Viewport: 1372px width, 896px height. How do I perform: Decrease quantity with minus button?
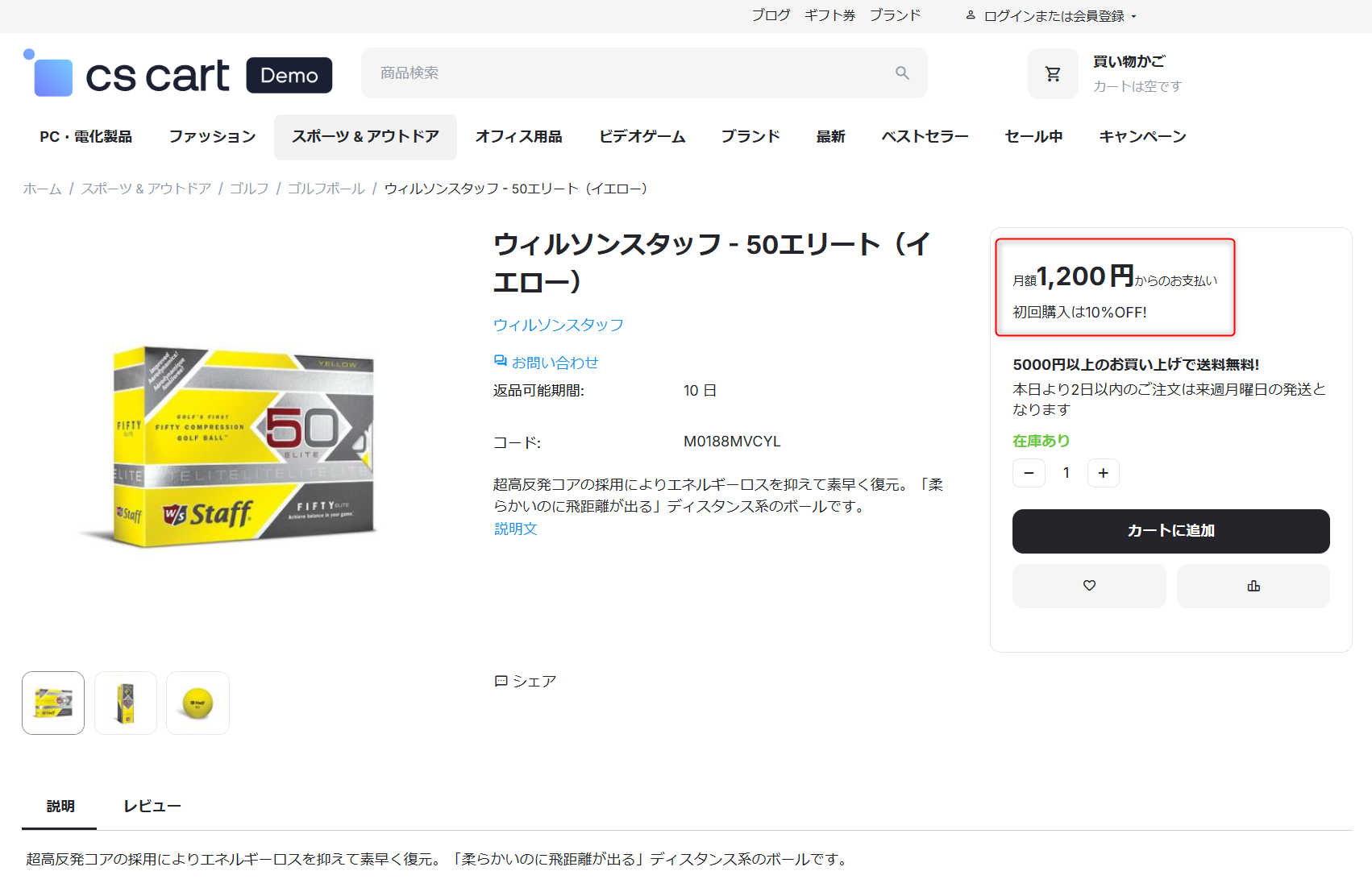pyautogui.click(x=1029, y=473)
